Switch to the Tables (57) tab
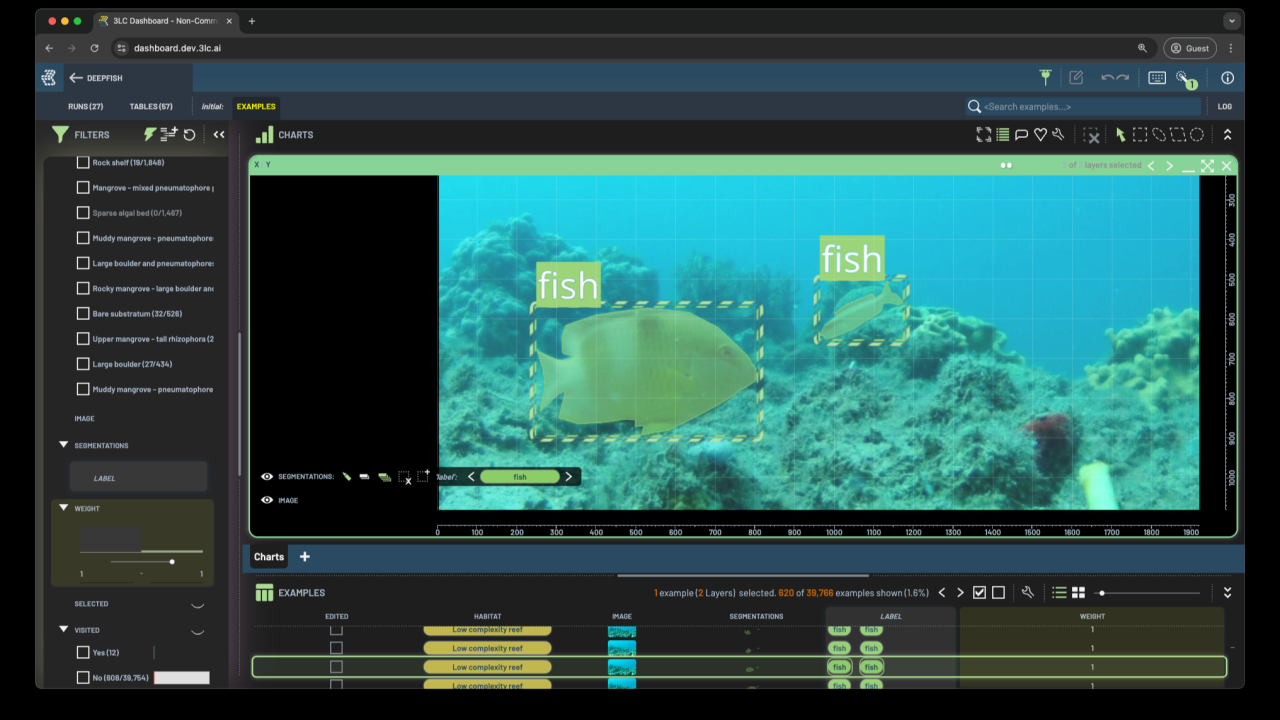Image resolution: width=1280 pixels, height=720 pixels. point(151,107)
